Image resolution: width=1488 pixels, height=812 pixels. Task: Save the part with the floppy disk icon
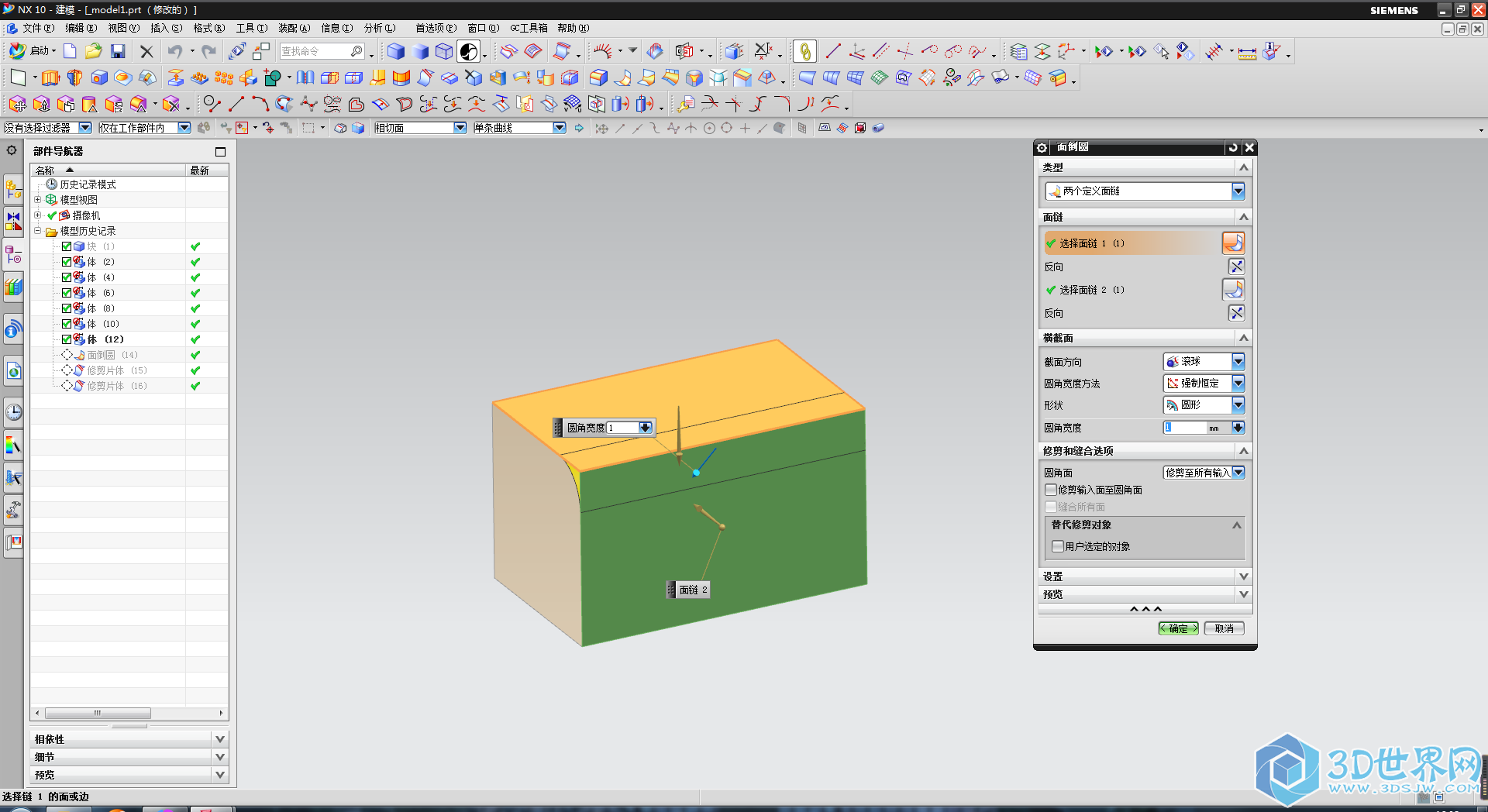click(x=118, y=51)
